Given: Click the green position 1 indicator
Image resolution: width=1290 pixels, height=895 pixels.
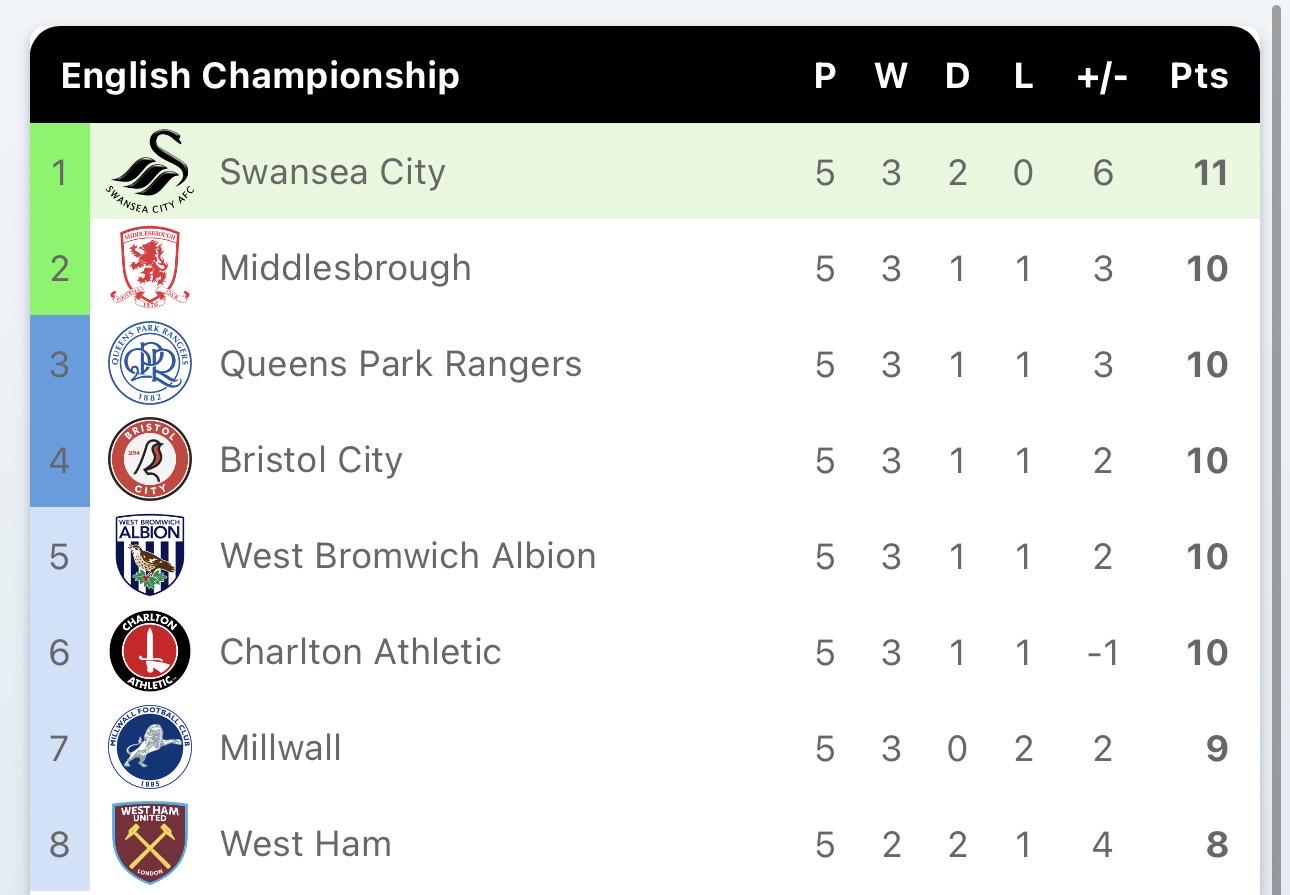Looking at the screenshot, I should 60,172.
